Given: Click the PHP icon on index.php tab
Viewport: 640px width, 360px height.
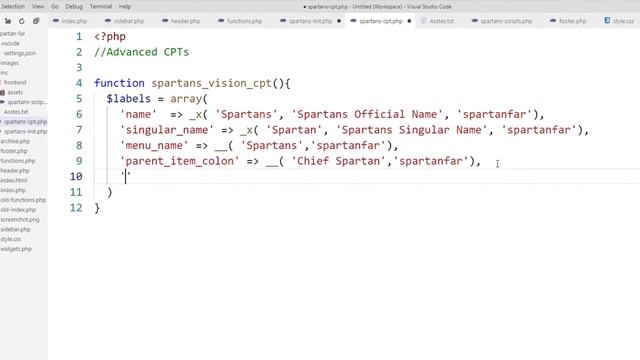Looking at the screenshot, I should (x=56, y=21).
